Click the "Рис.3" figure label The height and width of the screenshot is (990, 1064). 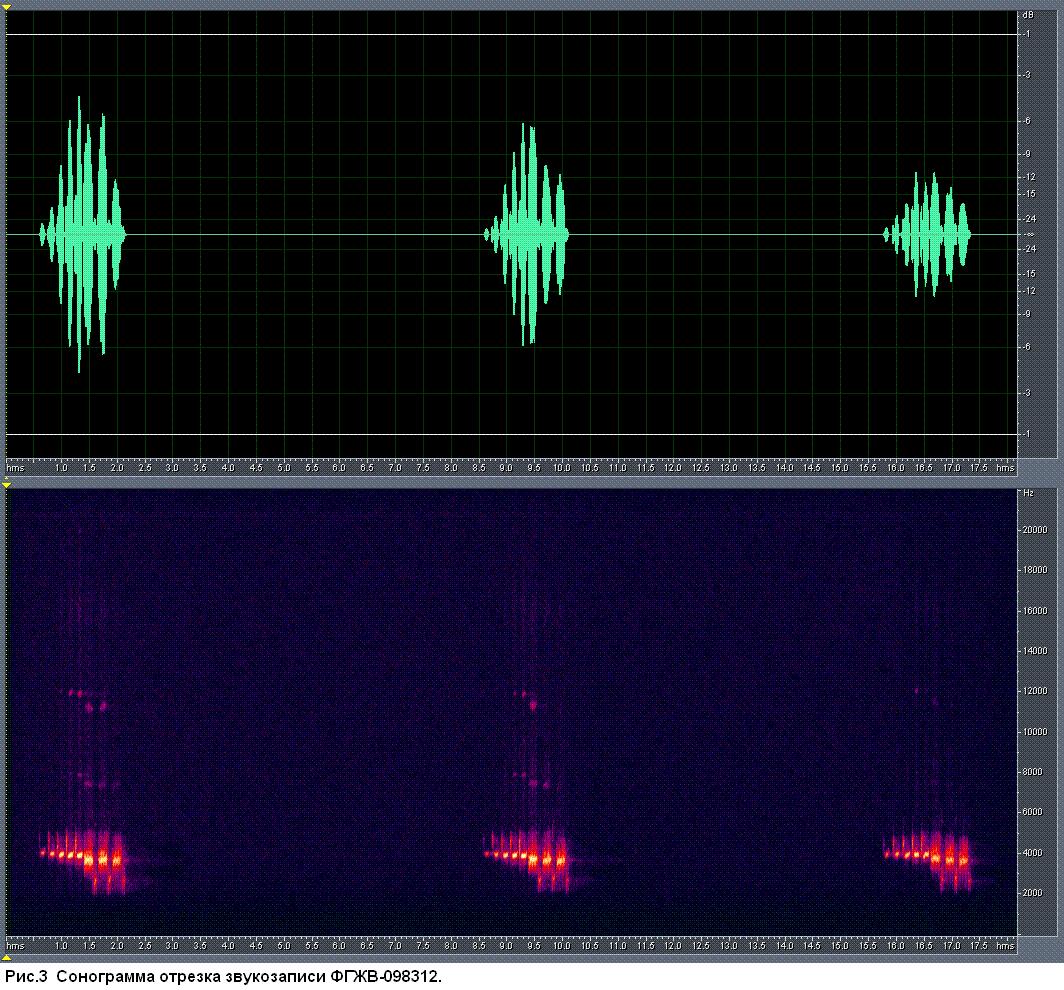[26, 976]
